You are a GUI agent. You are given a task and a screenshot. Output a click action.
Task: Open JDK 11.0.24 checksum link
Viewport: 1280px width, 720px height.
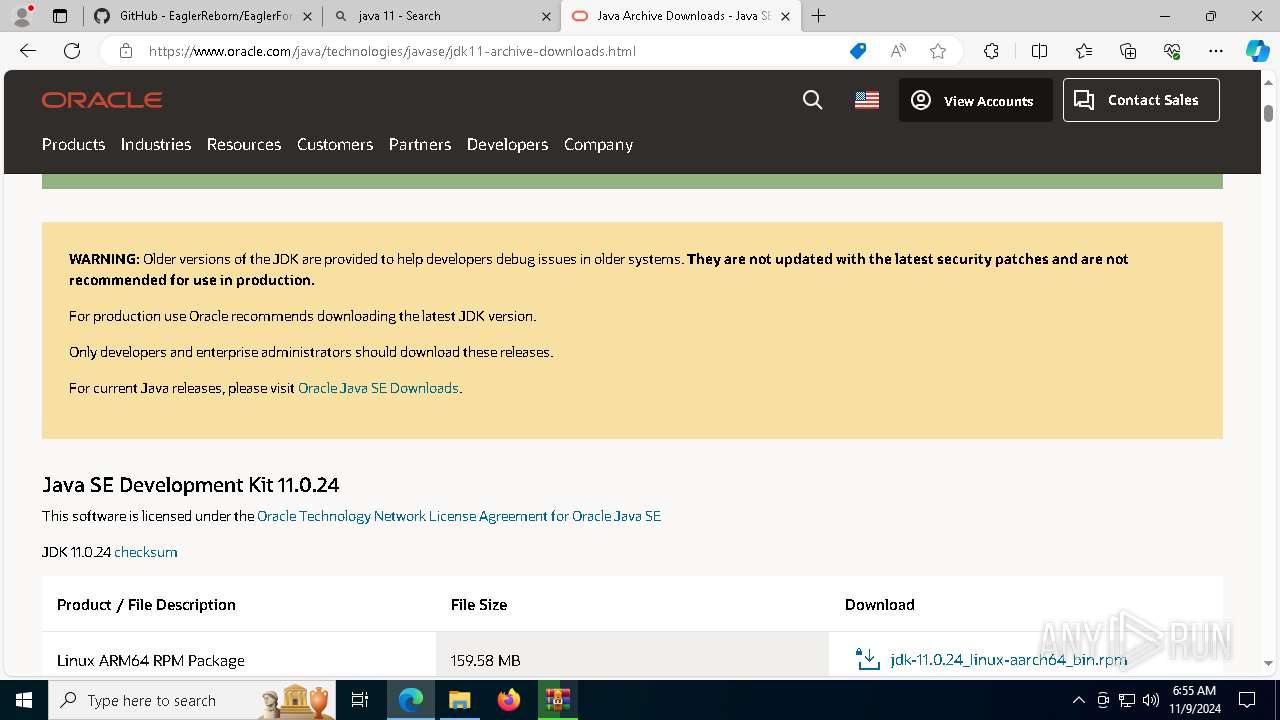coord(145,552)
